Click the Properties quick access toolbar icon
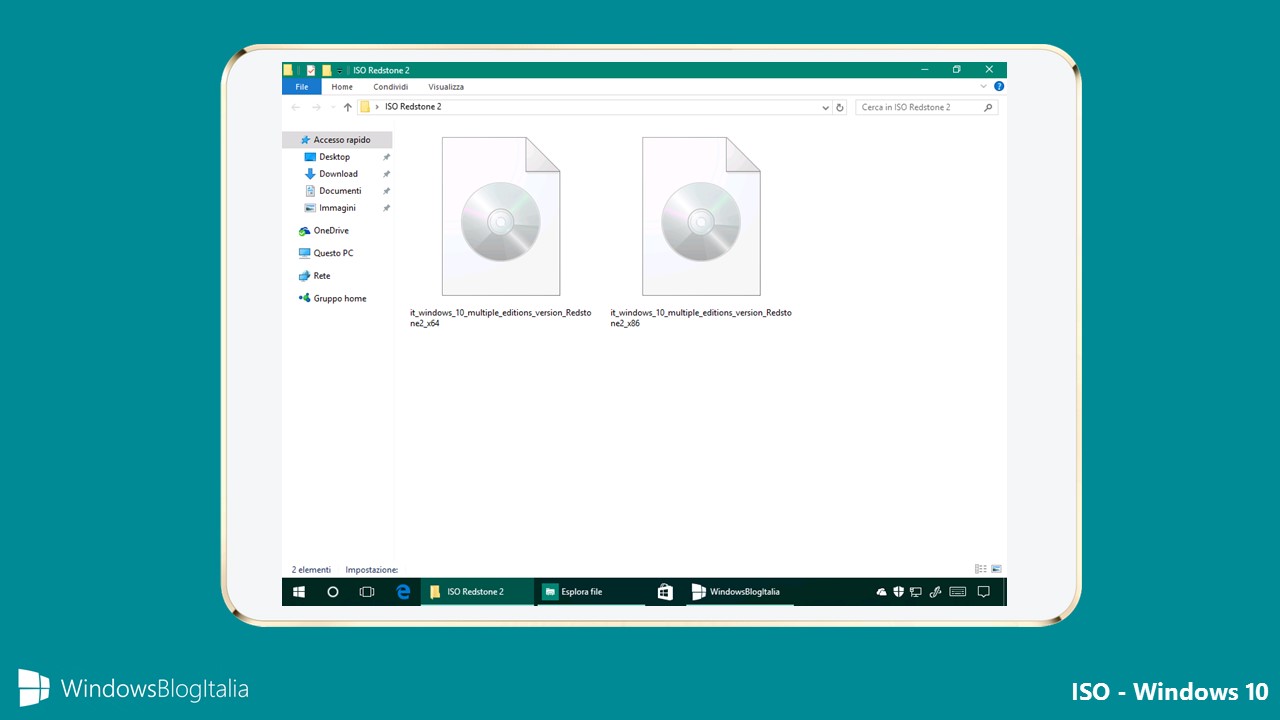 [x=311, y=70]
